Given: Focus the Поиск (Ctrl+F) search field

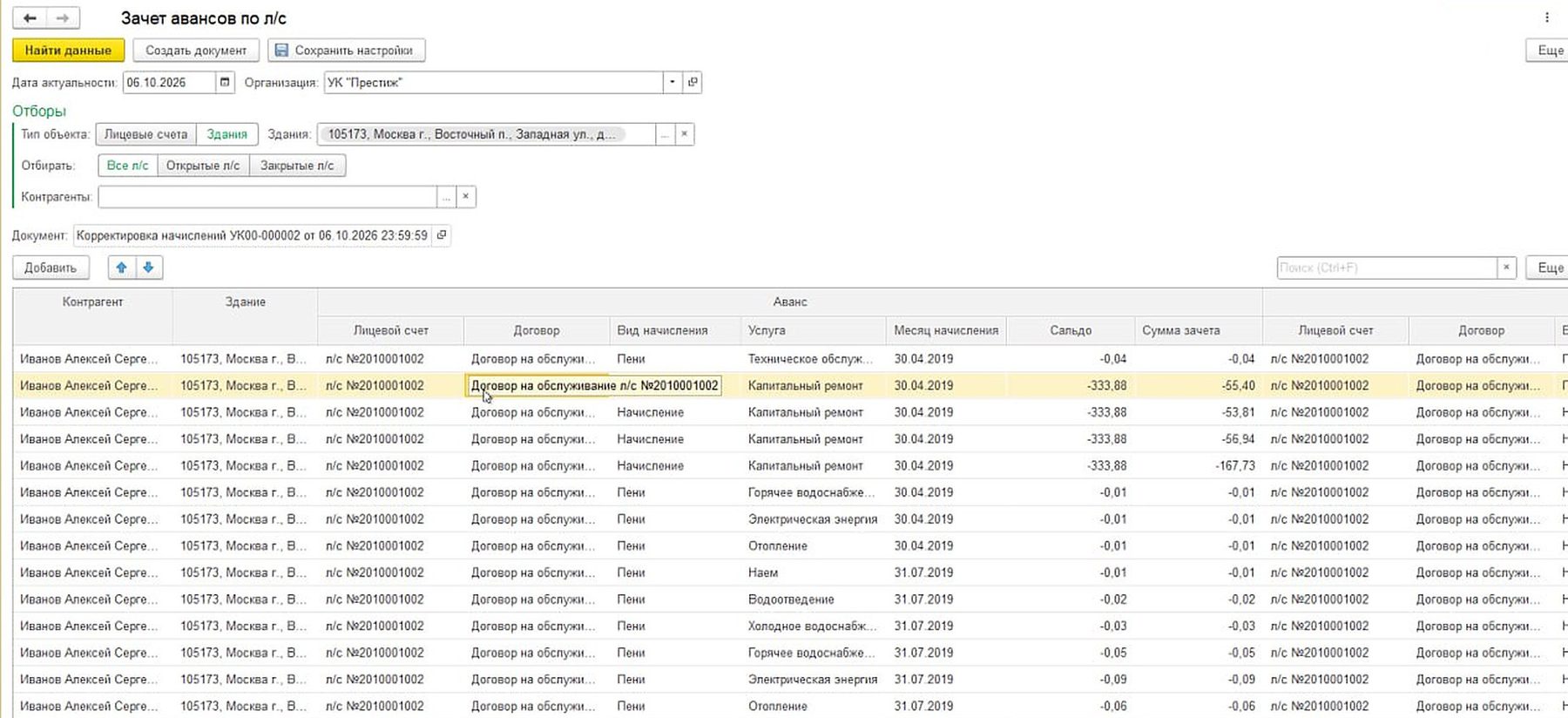Looking at the screenshot, I should (1387, 268).
